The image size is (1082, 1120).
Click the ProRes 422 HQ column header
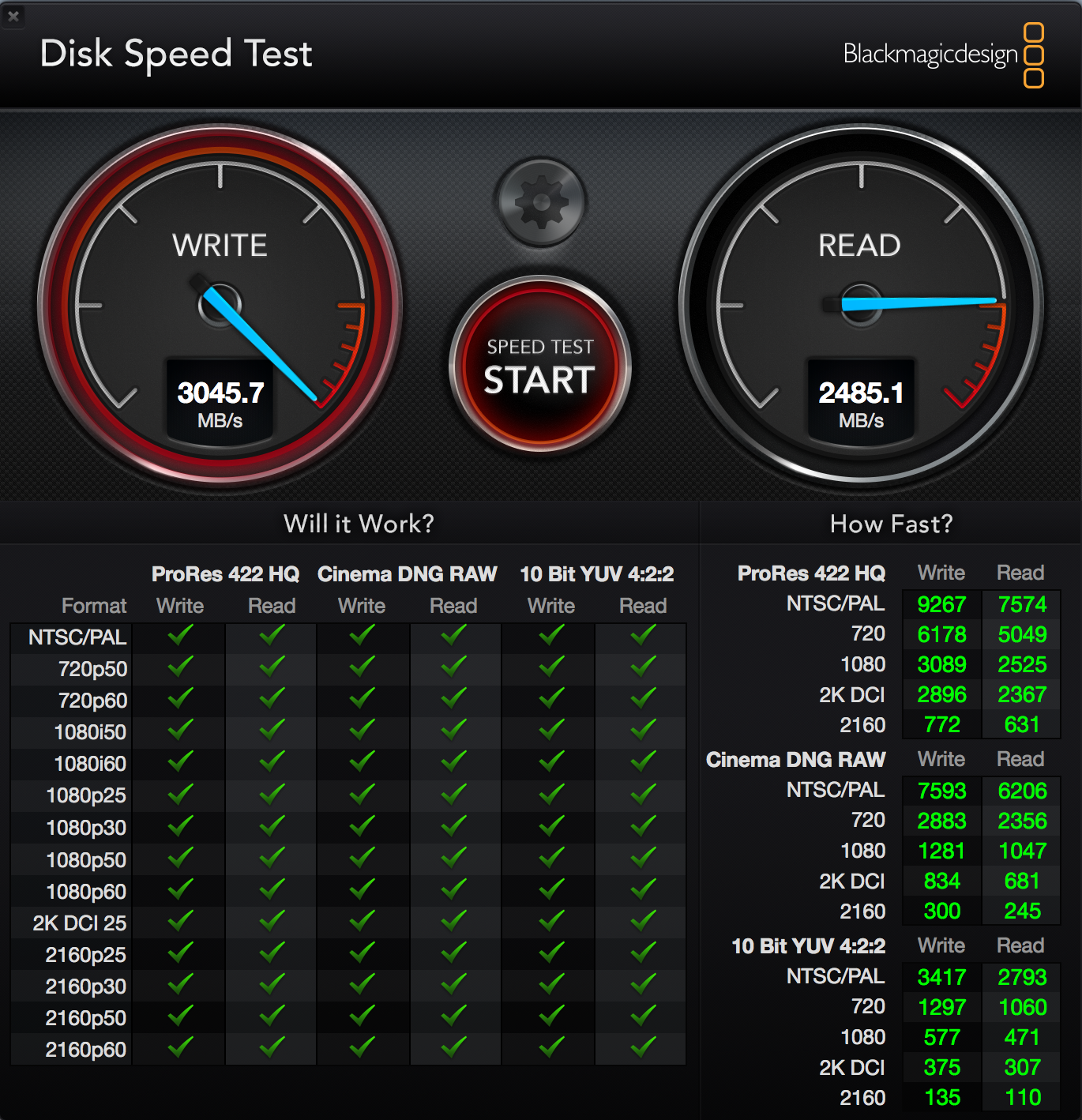tap(225, 574)
